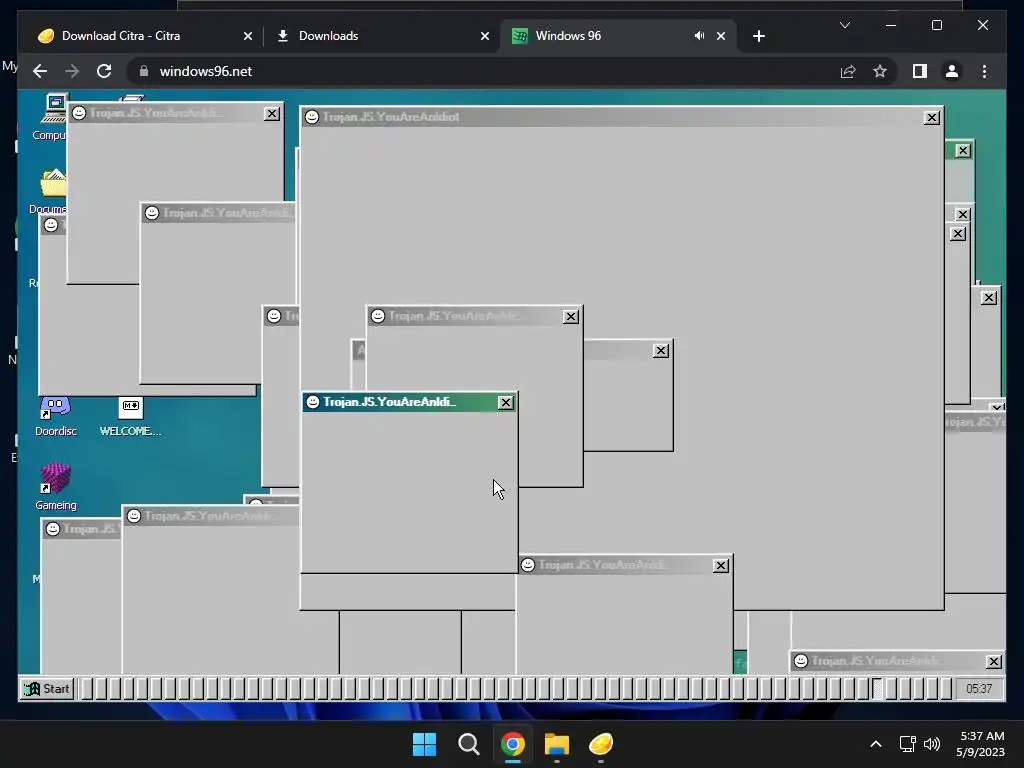
Task: Click the Windows 96 taskbar clock 05:37
Action: (979, 688)
